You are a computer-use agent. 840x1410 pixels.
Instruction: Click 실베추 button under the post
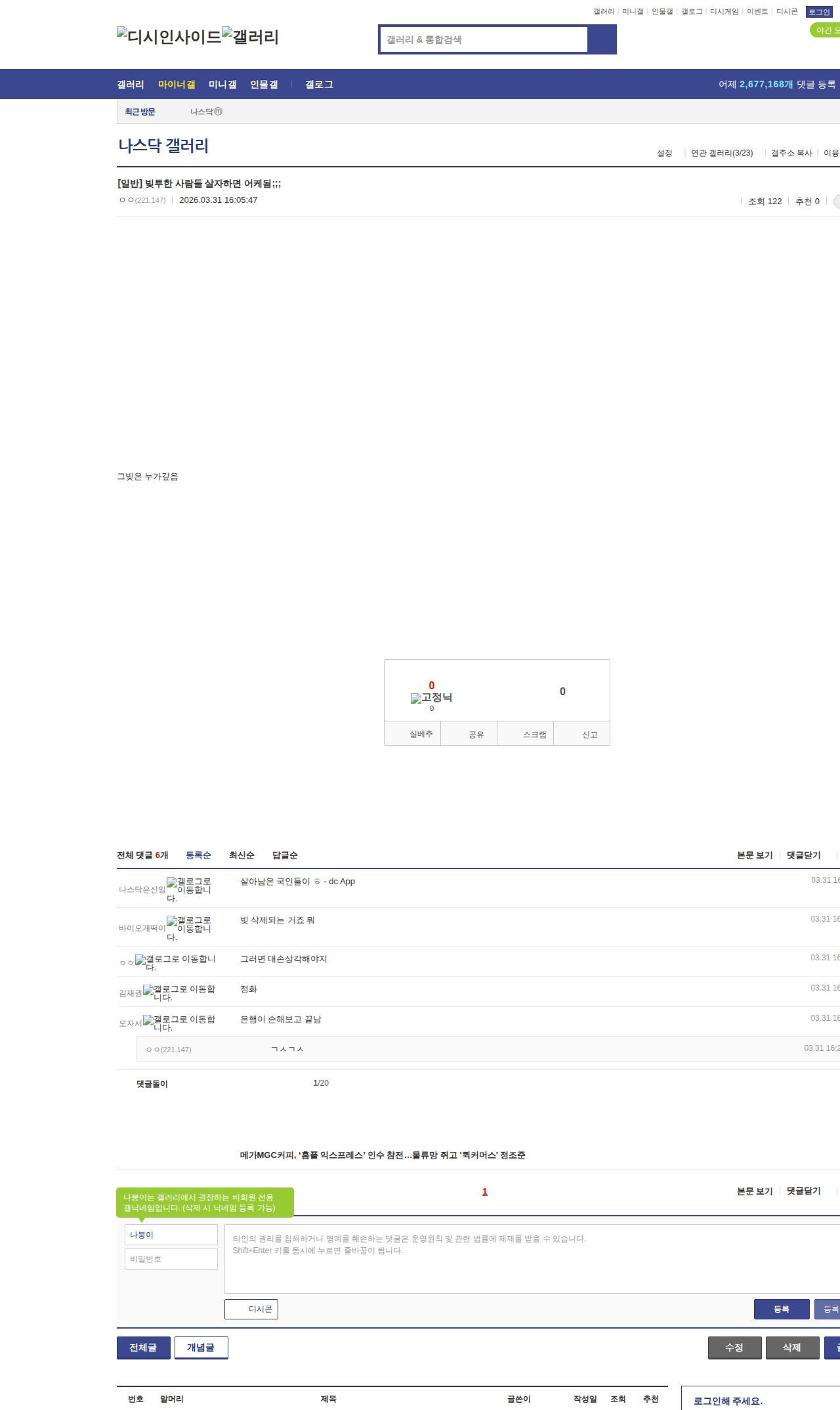pos(412,734)
